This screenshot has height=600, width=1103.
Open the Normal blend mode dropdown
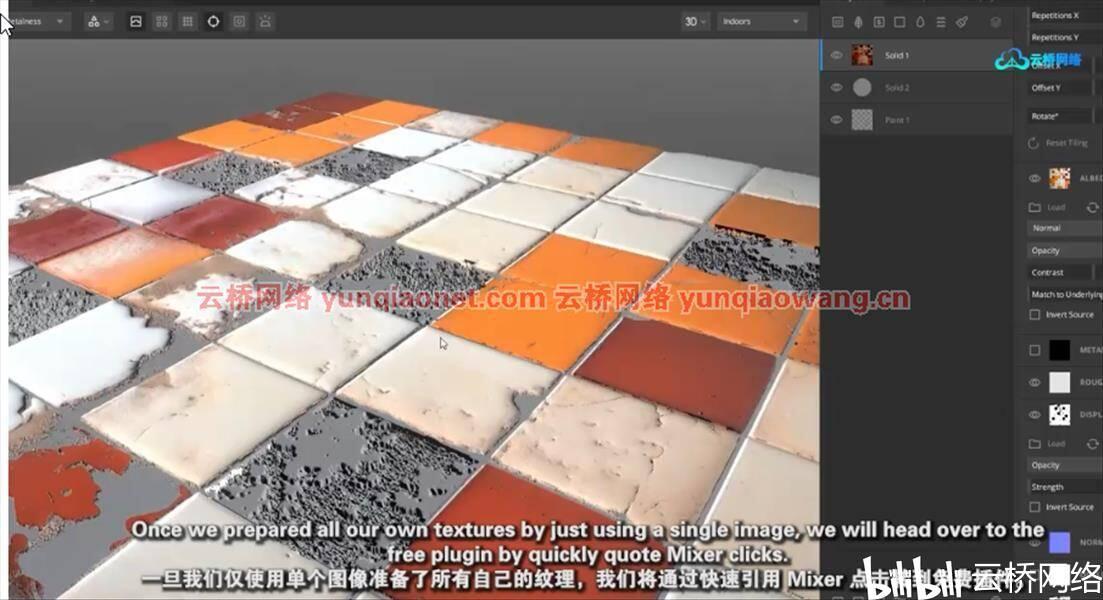[x=1064, y=228]
